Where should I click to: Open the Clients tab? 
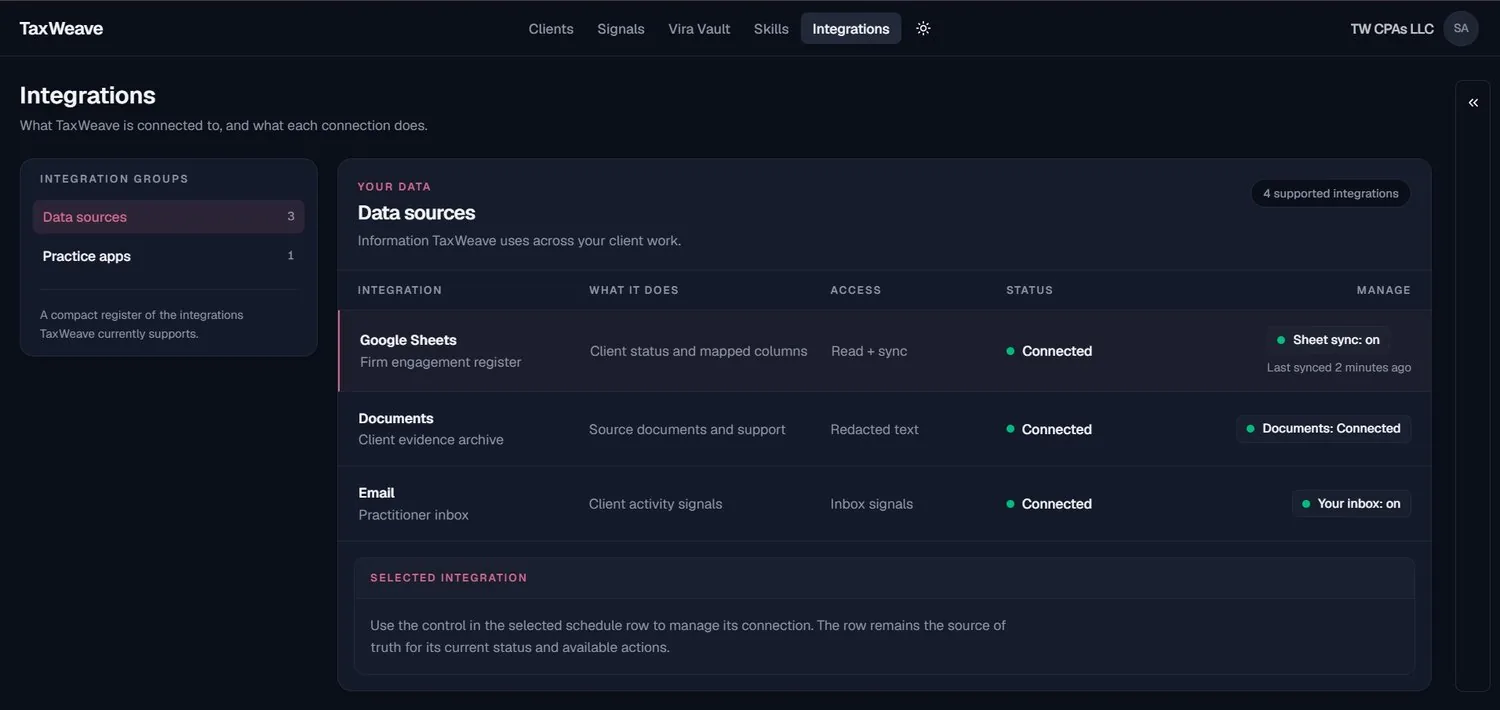(551, 29)
